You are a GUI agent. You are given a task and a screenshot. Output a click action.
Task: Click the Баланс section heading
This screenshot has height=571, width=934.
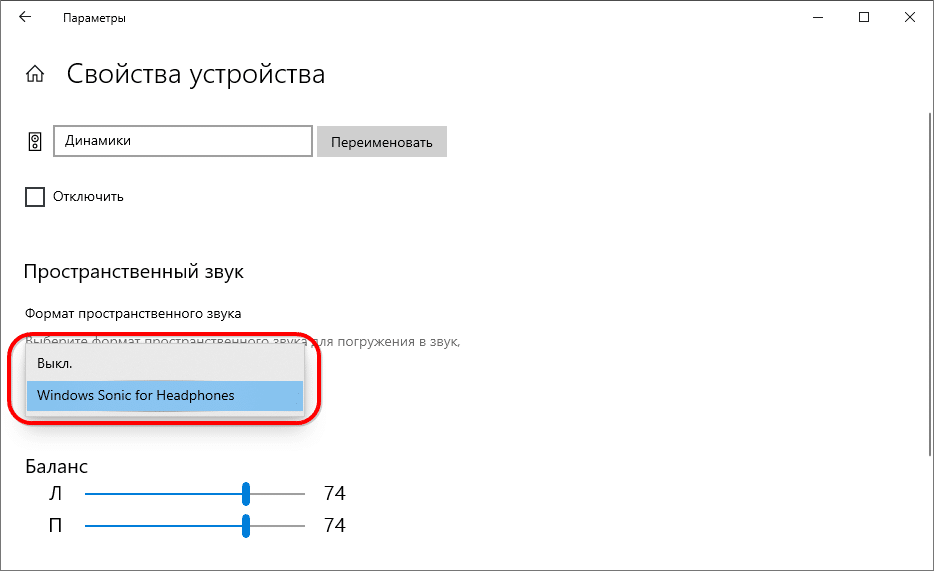click(x=56, y=466)
